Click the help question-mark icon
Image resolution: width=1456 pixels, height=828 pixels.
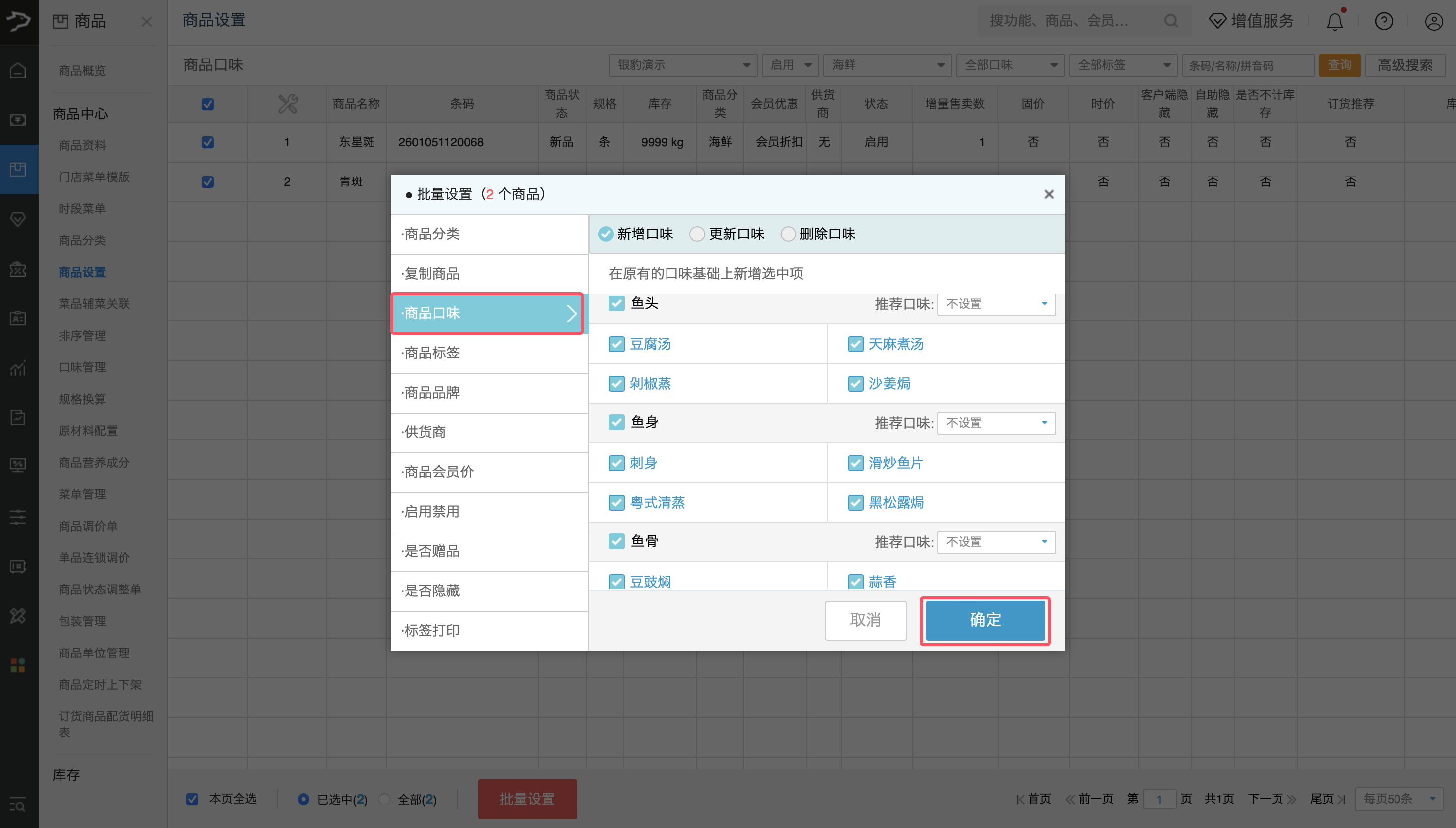1384,21
